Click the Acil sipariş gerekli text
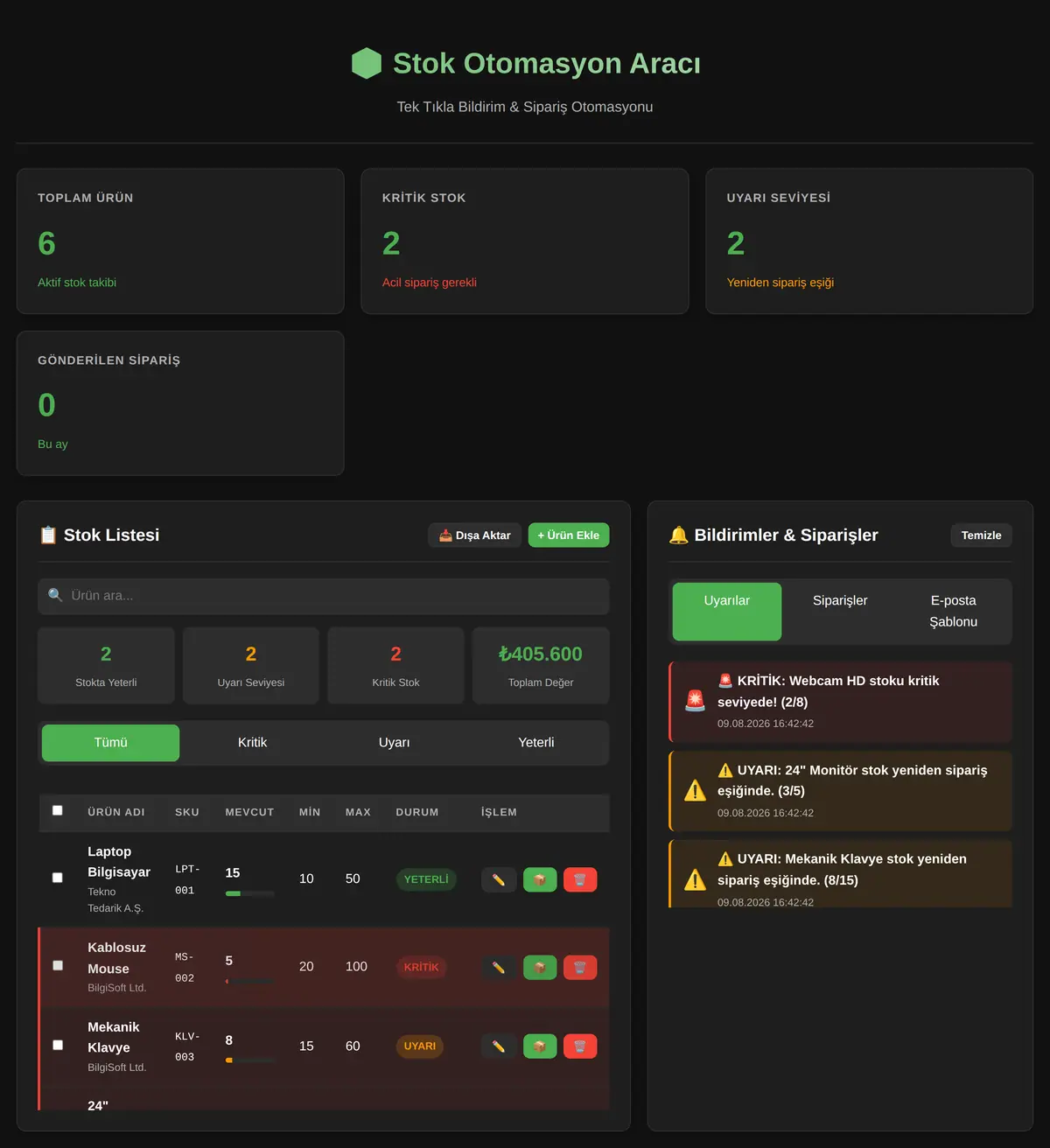This screenshot has width=1050, height=1148. click(x=430, y=283)
